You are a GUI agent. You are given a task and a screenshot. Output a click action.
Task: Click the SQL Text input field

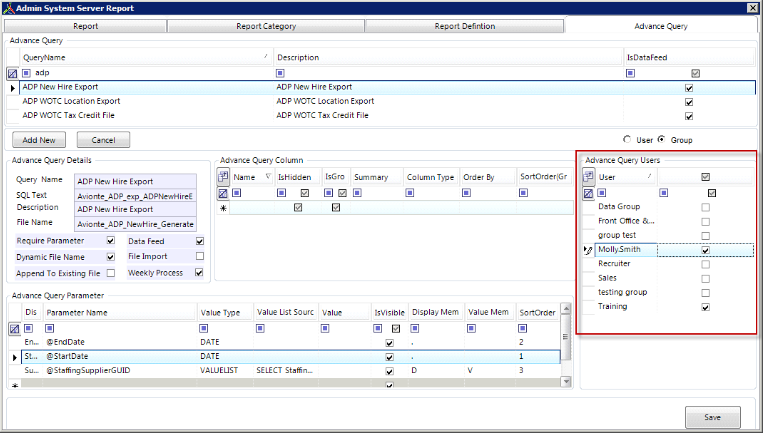[x=136, y=196]
